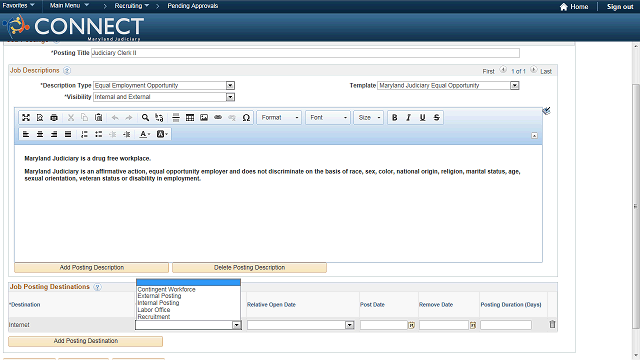Click the Maximize editor icon
This screenshot has height=360, width=640.
pos(26,118)
